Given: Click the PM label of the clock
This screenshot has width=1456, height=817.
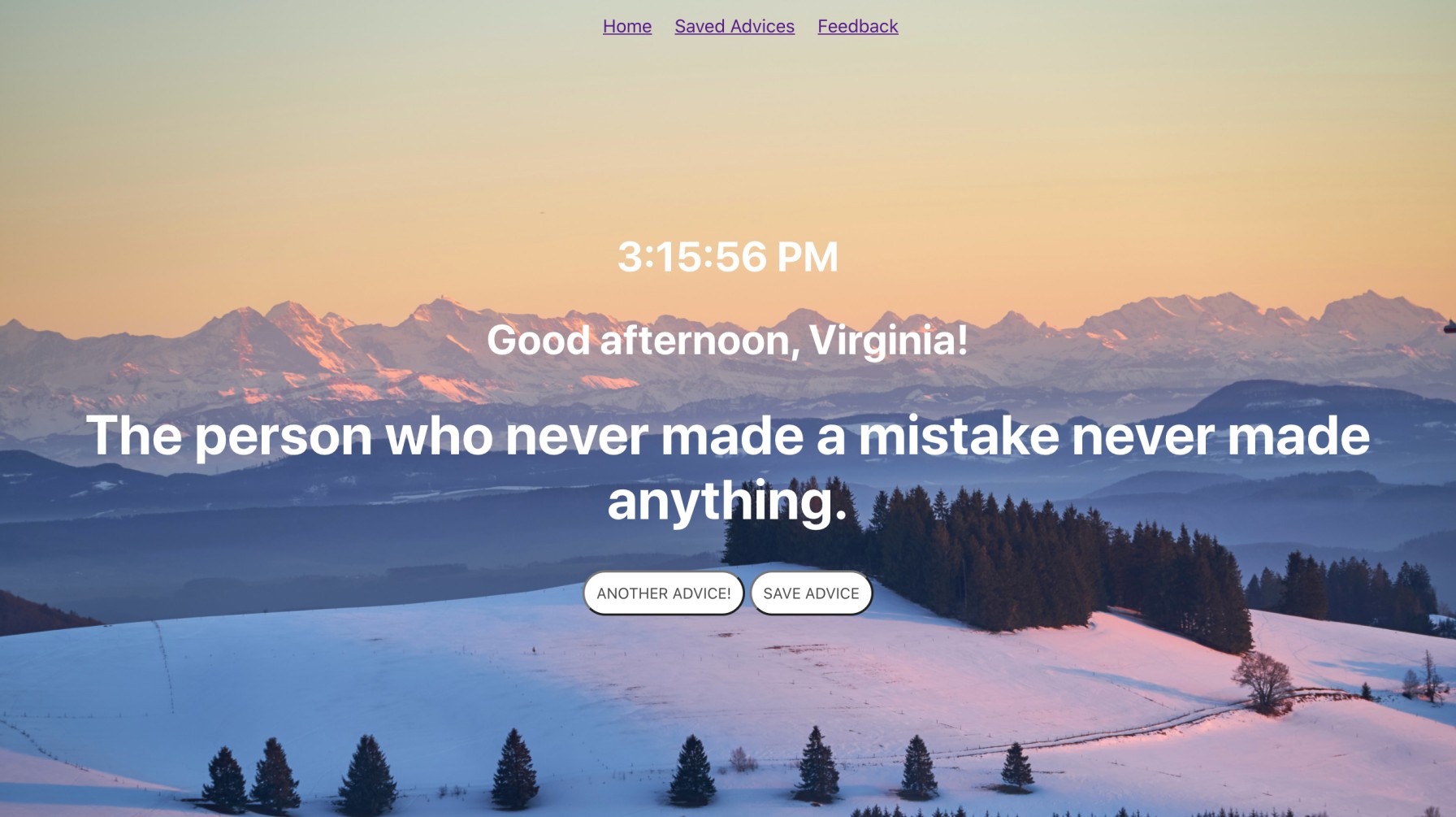Looking at the screenshot, I should click(807, 257).
